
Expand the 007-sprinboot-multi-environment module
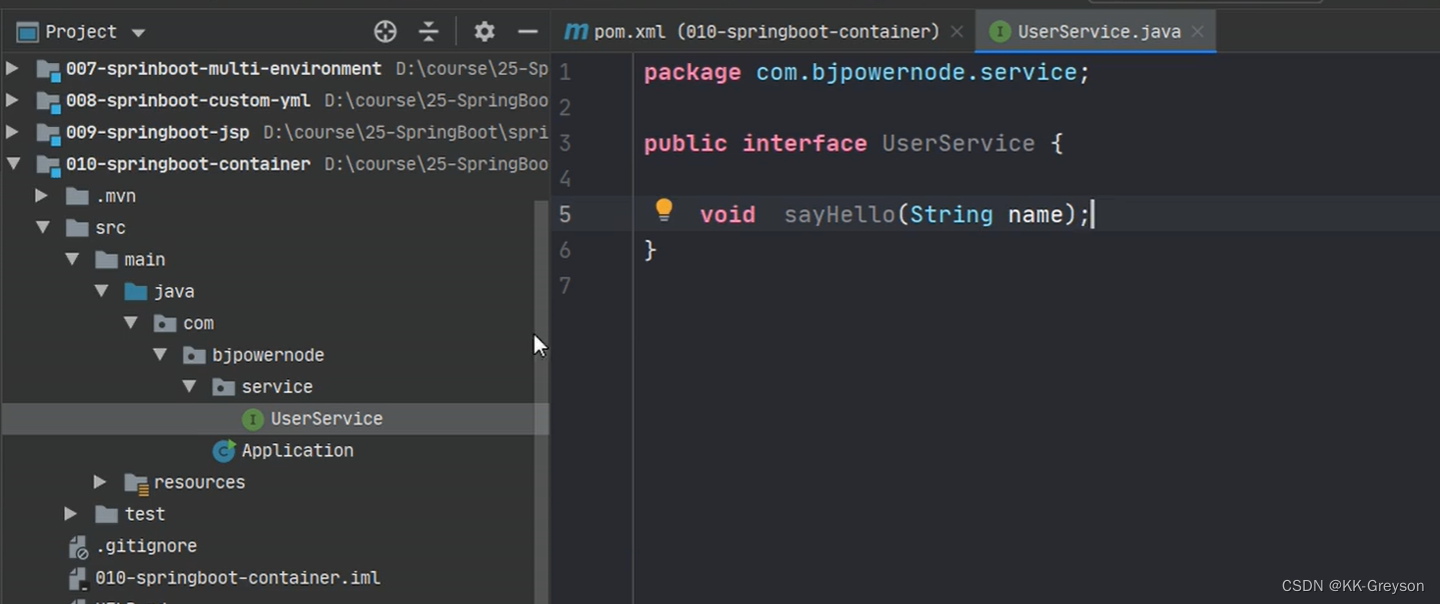pos(12,69)
